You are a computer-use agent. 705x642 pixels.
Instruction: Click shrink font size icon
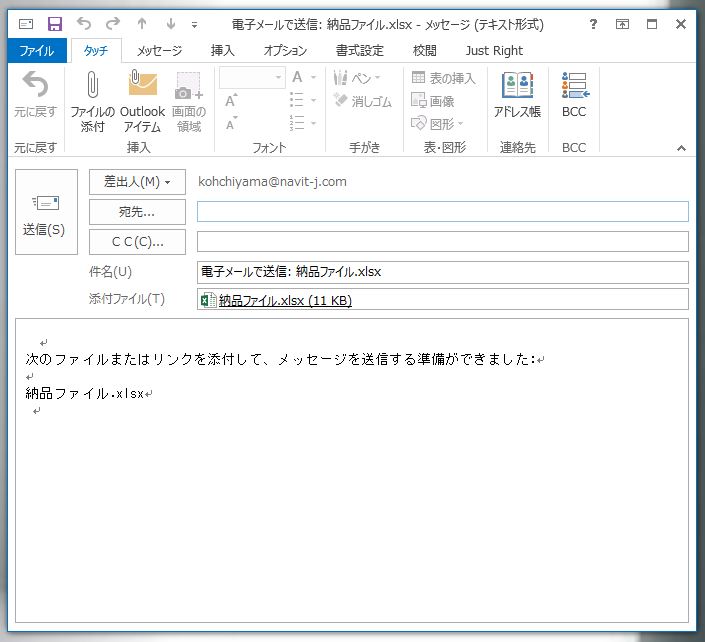[x=231, y=123]
